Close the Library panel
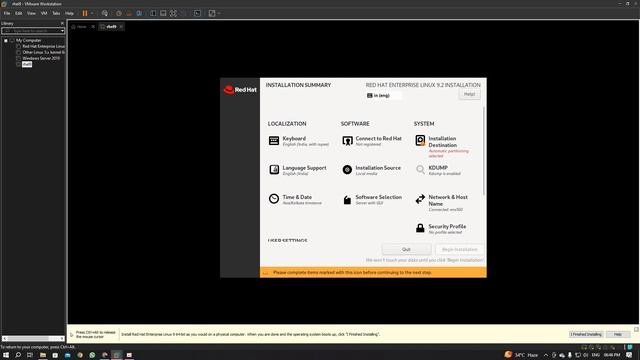 click(62, 23)
